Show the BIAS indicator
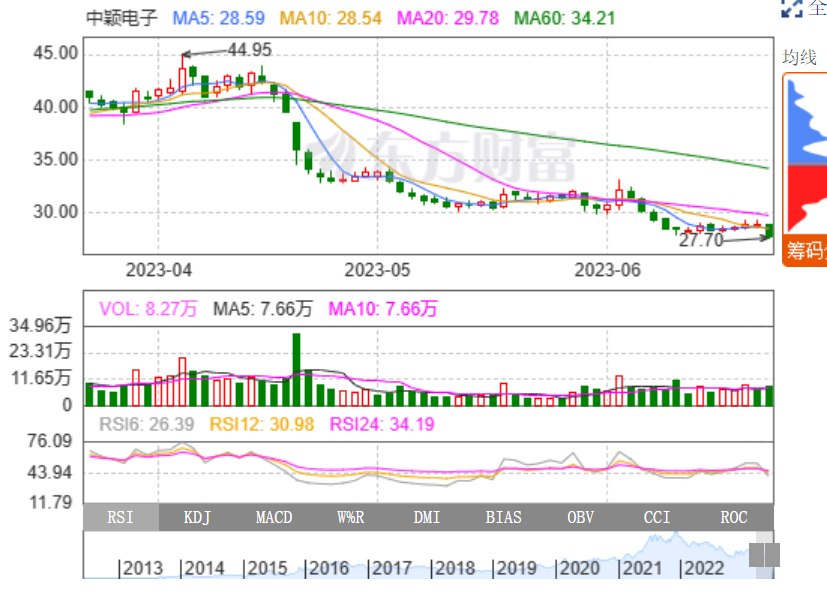The width and height of the screenshot is (827, 594). pos(504,517)
